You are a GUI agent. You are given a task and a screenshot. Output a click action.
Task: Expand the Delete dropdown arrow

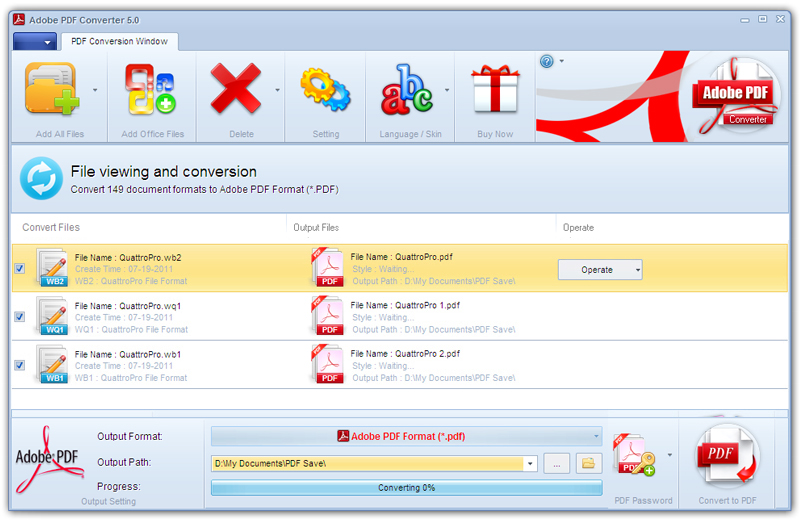click(x=278, y=90)
